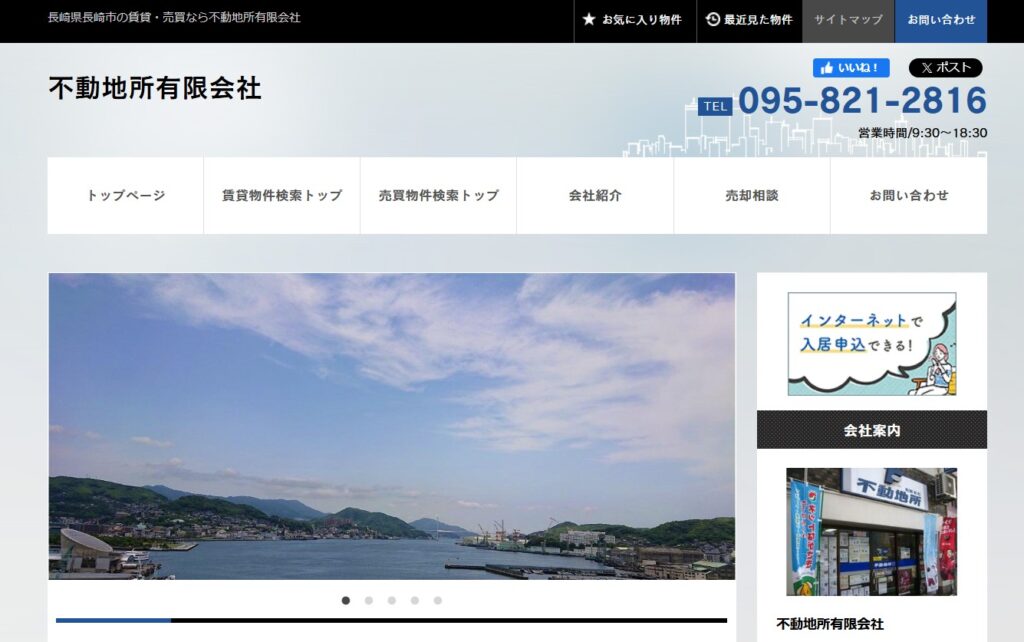Click the 不動地所有限会社 site title logo
Viewport: 1024px width, 642px height.
point(155,88)
